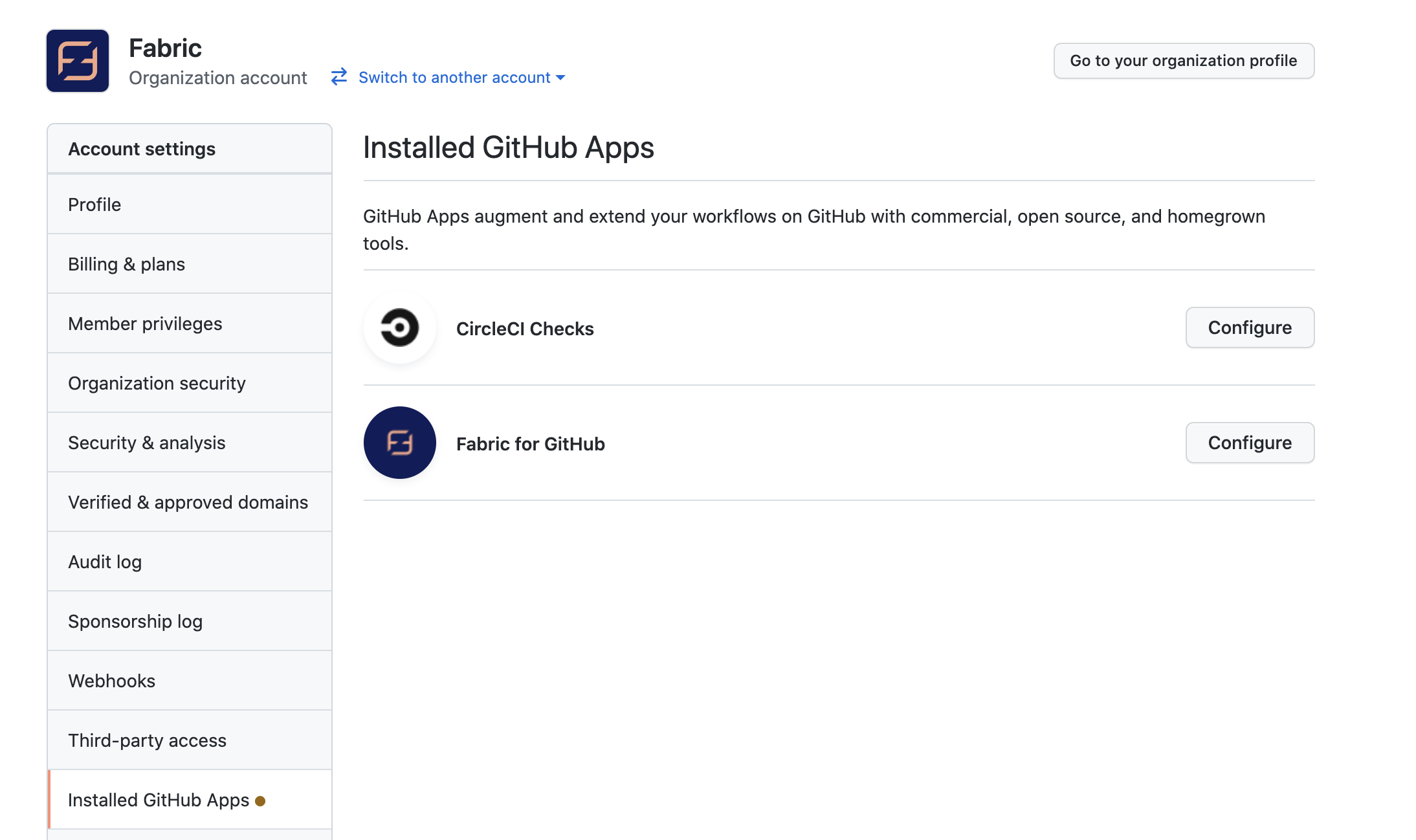
Task: Click the Organization account label
Action: click(218, 78)
